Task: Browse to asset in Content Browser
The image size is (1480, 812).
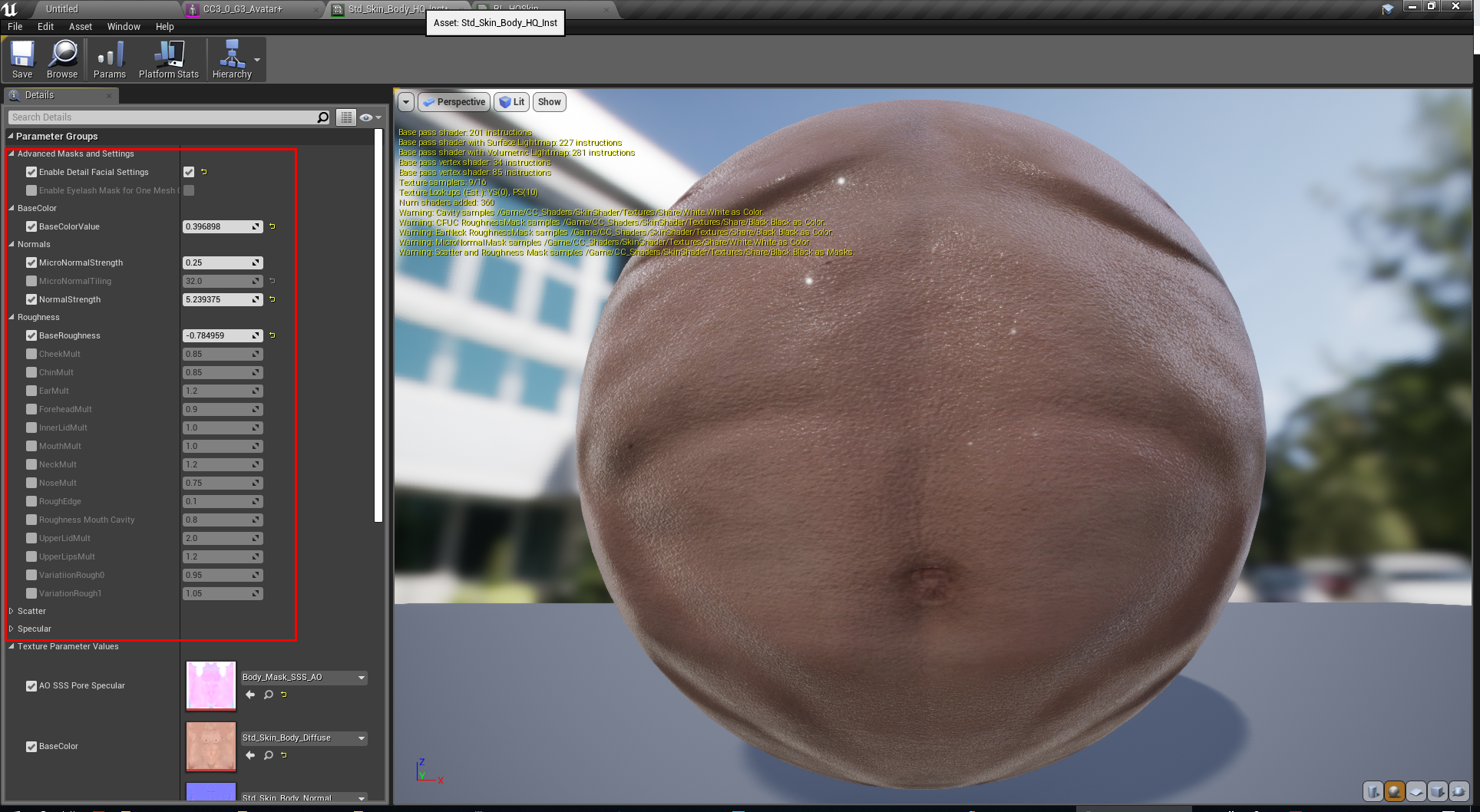Action: click(x=62, y=60)
